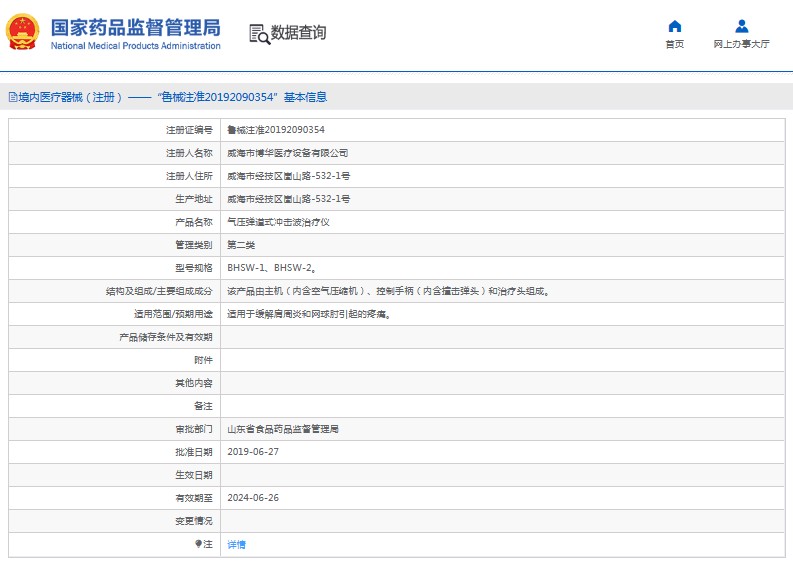Click expiry date 2024-06-26

tap(253, 498)
